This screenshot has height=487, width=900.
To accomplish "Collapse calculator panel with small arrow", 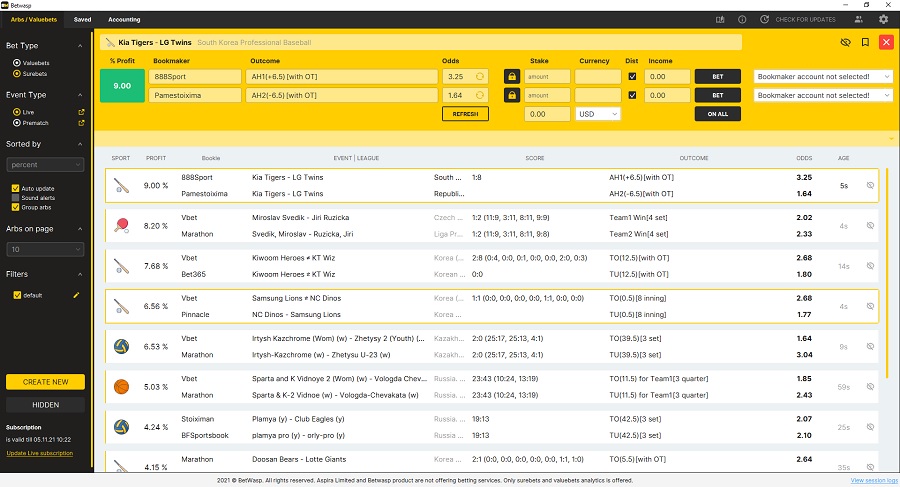I will click(x=891, y=138).
